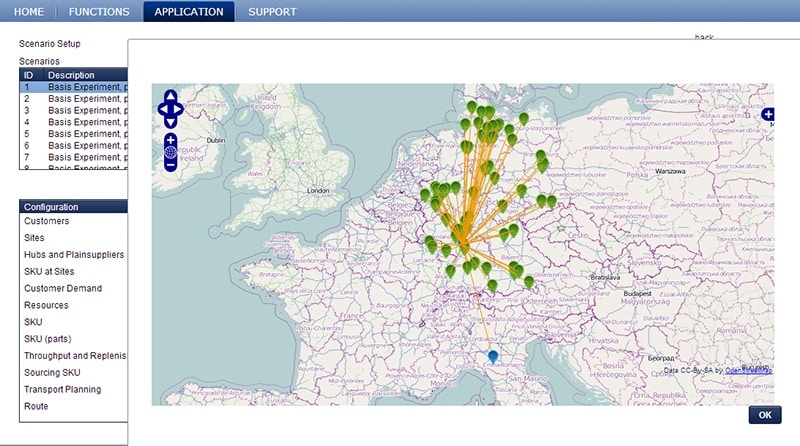Zoom in on the map with the plus button

coord(170,140)
